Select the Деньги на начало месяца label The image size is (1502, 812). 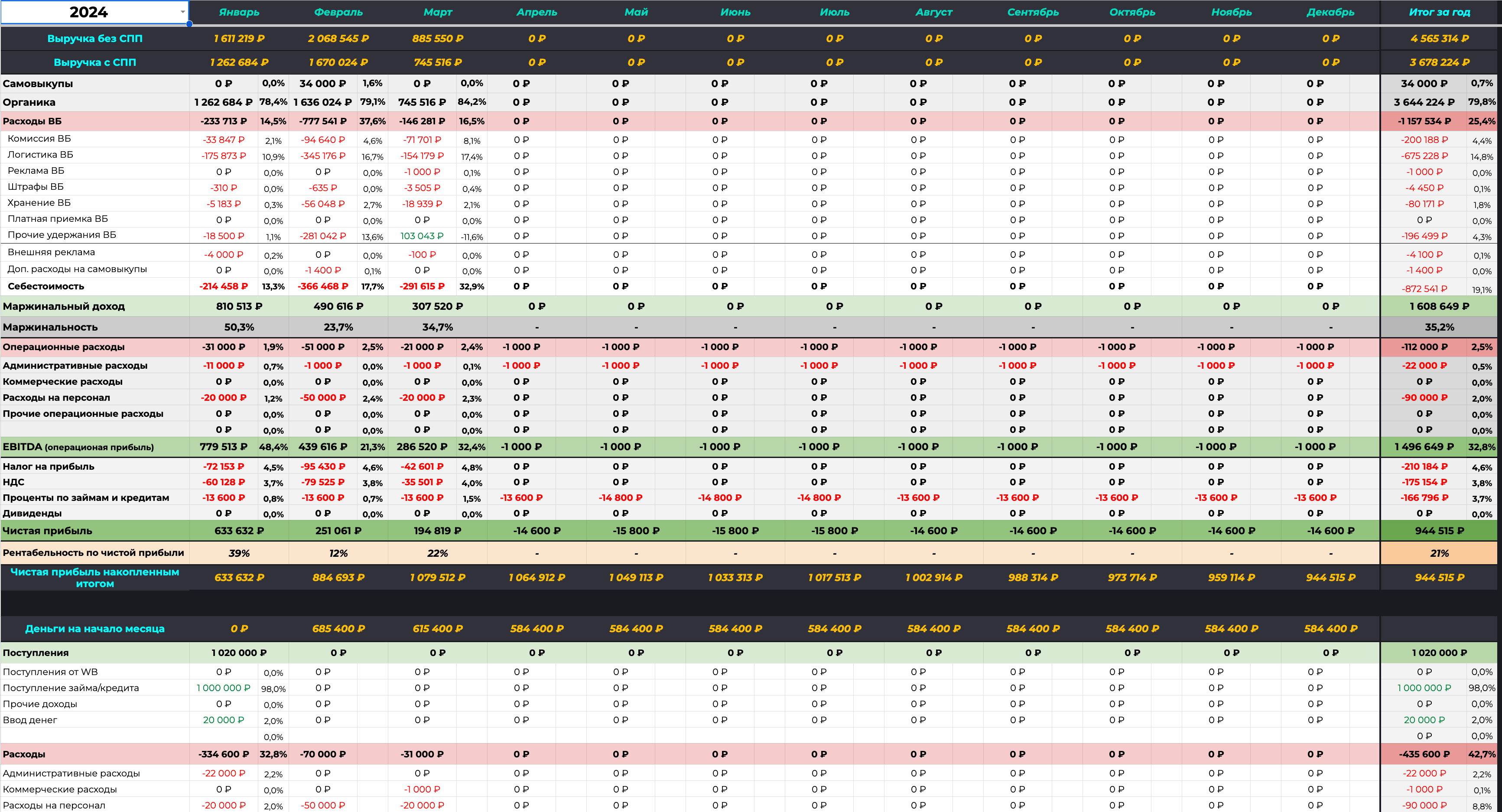94,629
